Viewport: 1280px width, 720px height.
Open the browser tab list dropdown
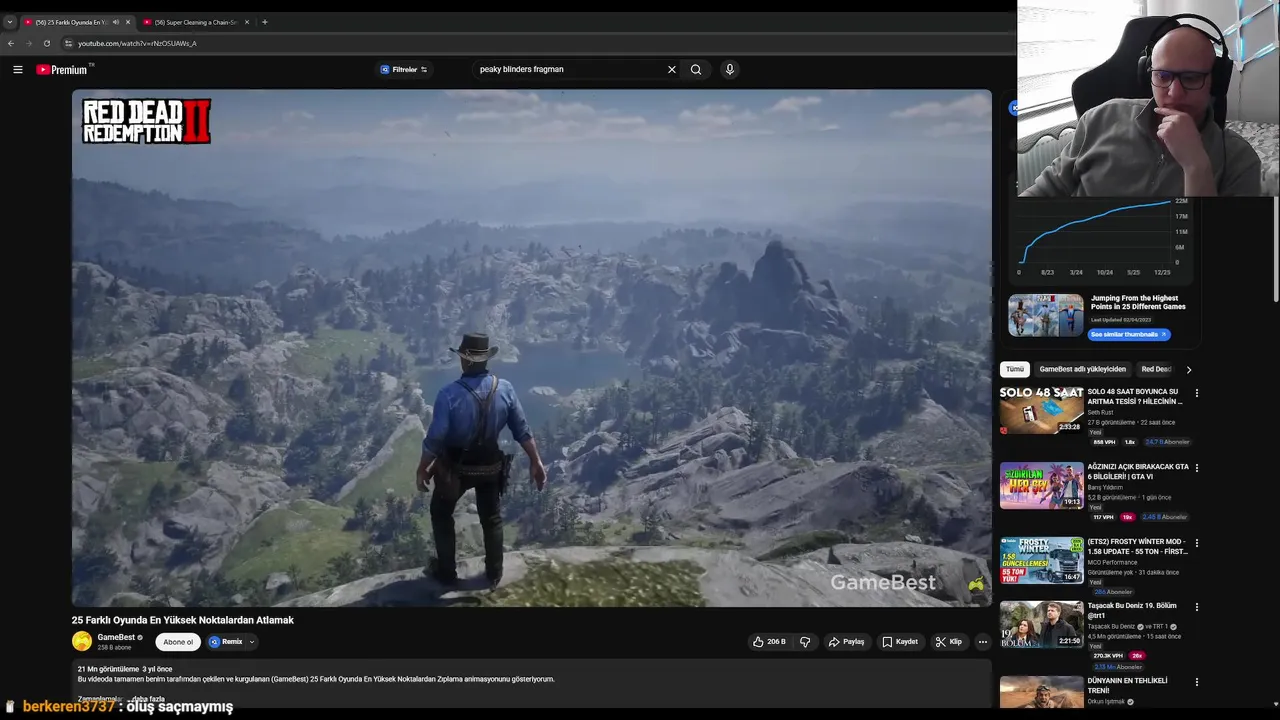pyautogui.click(x=10, y=22)
